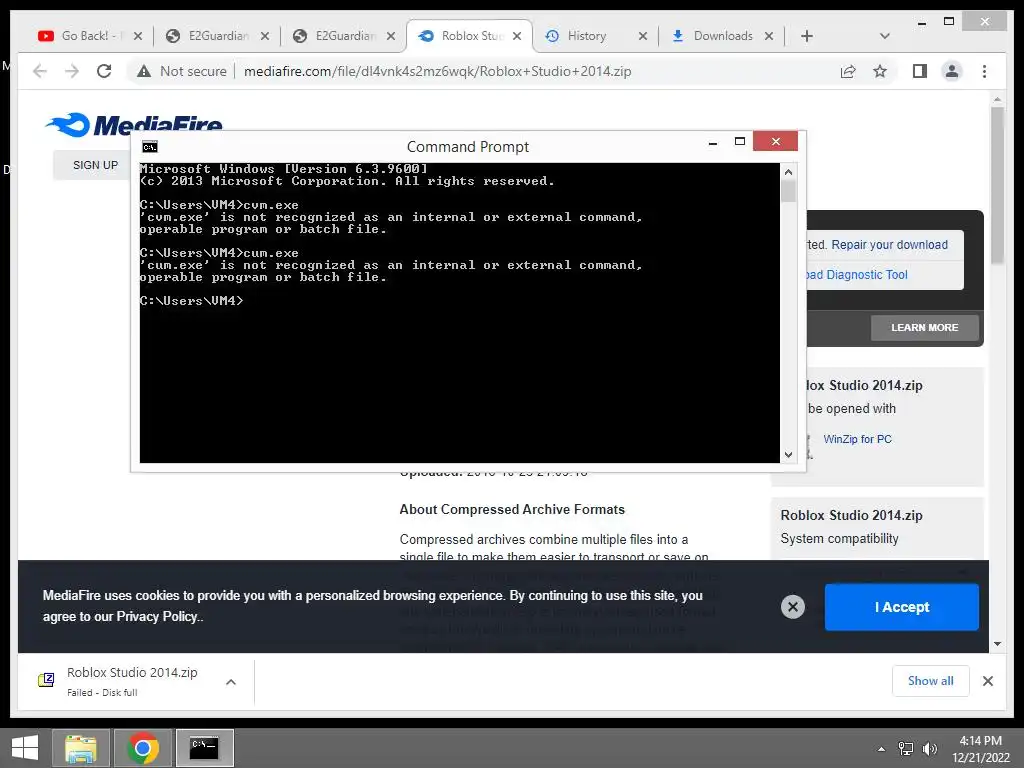Click Command Prompt scrollbar down arrow
Image resolution: width=1024 pixels, height=768 pixels.
pyautogui.click(x=788, y=455)
